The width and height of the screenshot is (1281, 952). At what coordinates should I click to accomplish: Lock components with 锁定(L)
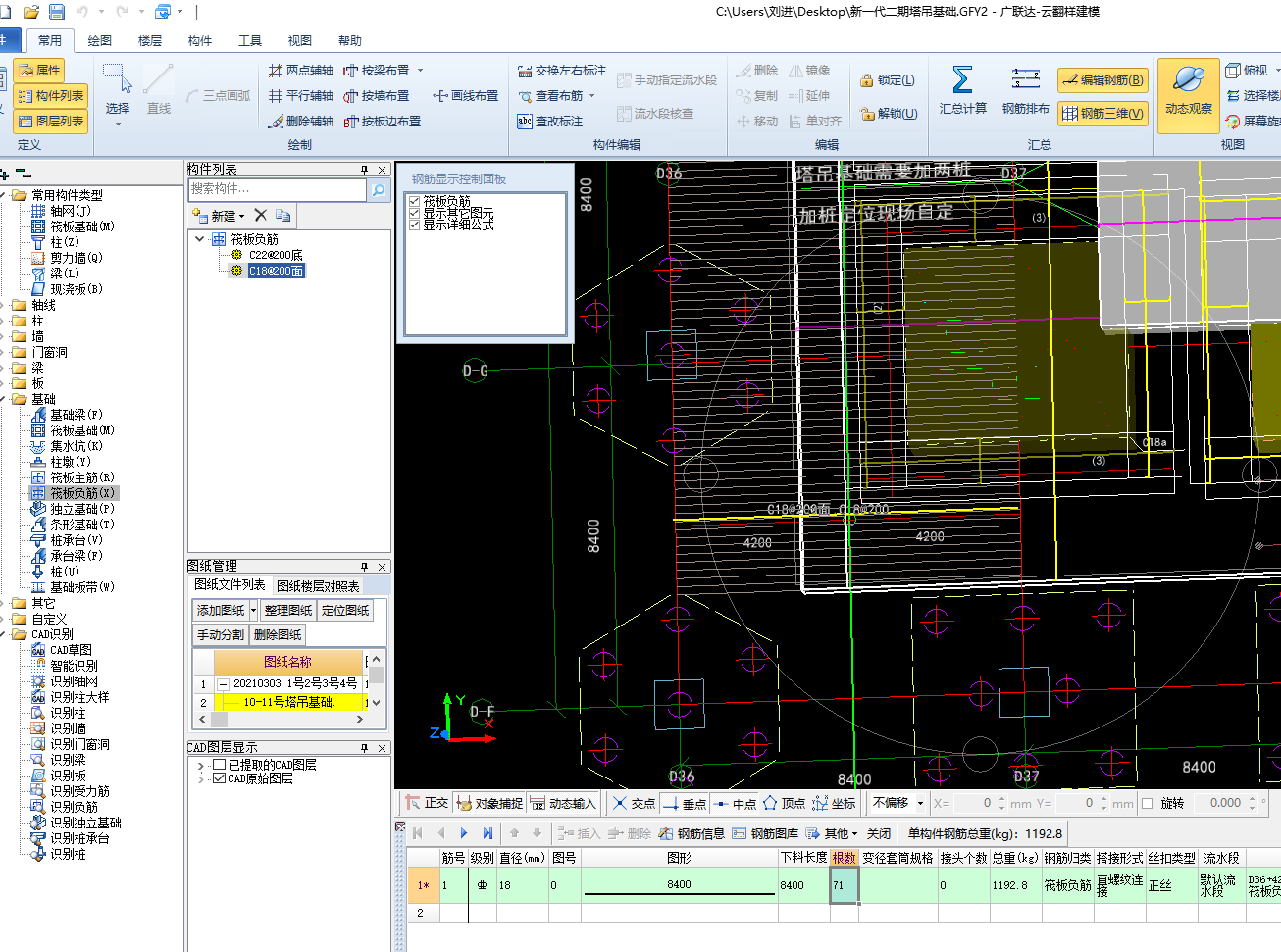point(888,81)
